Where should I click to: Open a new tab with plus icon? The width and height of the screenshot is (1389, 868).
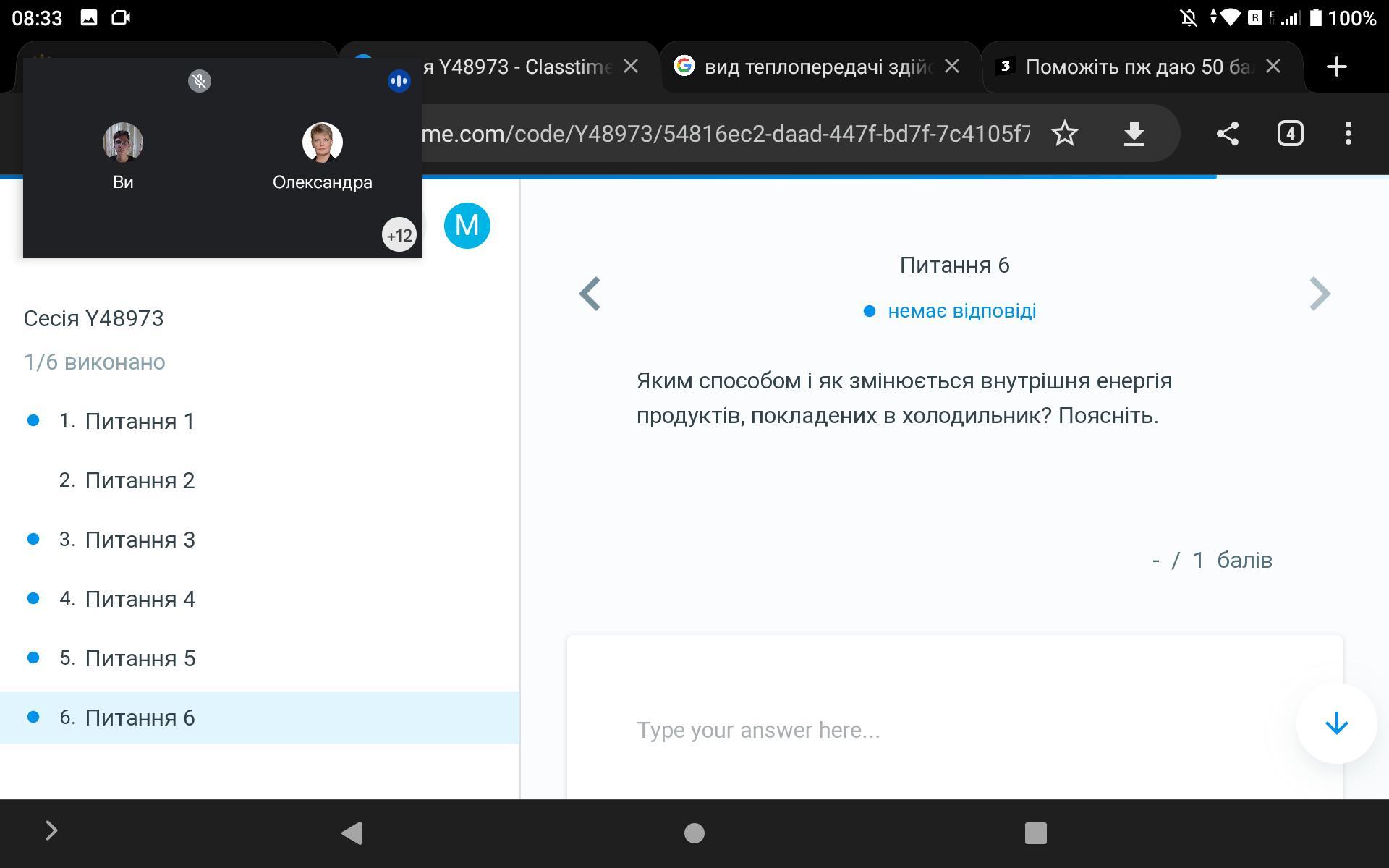point(1336,67)
